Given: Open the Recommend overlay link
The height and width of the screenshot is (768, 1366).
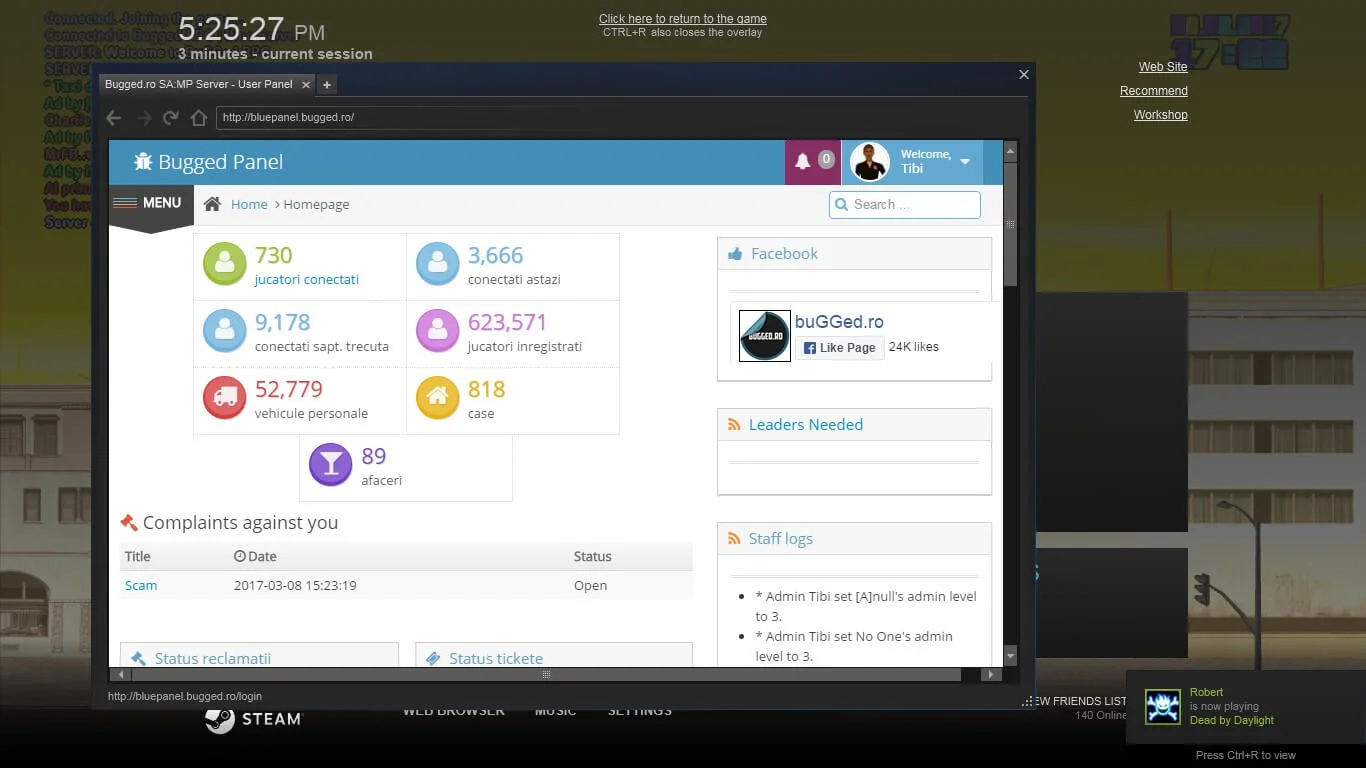Looking at the screenshot, I should [1154, 91].
